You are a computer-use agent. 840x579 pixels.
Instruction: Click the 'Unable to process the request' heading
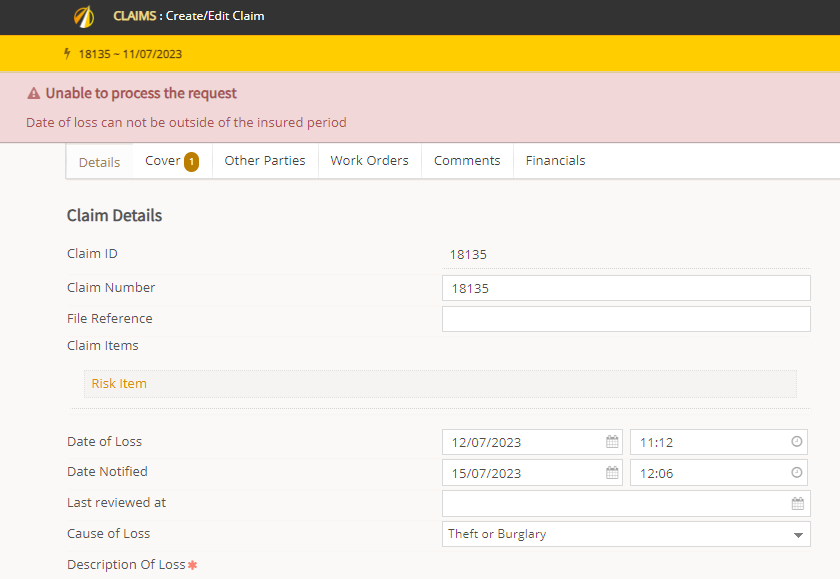click(x=141, y=93)
